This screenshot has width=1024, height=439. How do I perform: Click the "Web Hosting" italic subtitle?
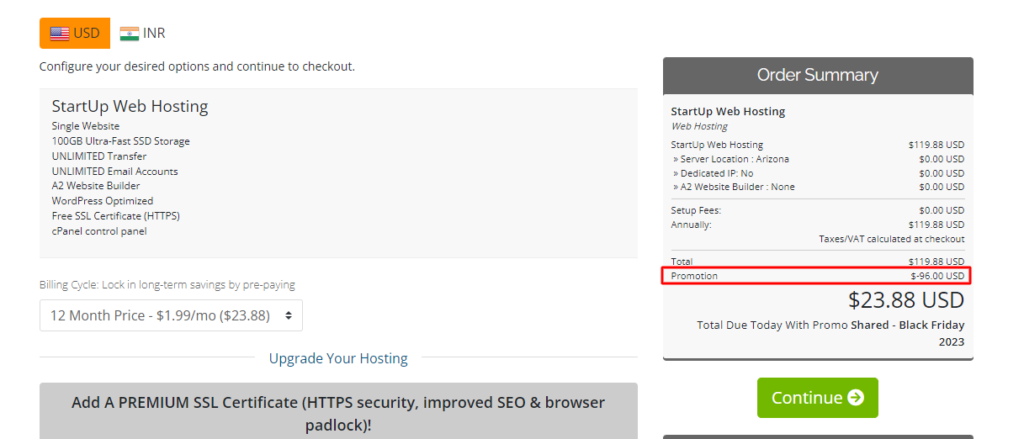pos(699,127)
